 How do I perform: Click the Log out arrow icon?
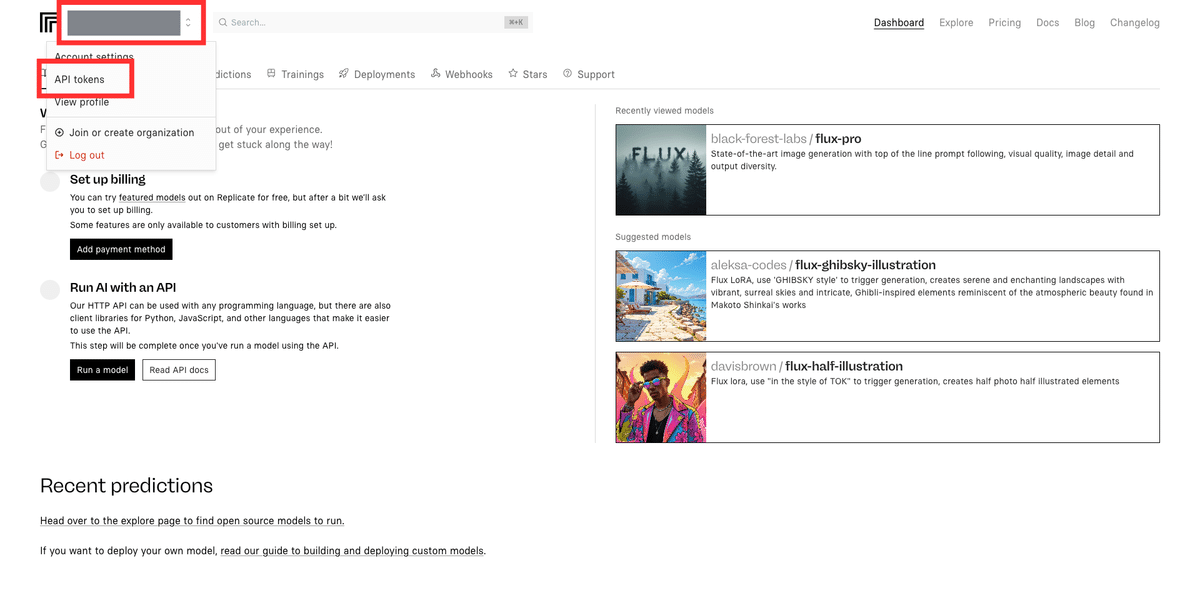pyautogui.click(x=59, y=155)
